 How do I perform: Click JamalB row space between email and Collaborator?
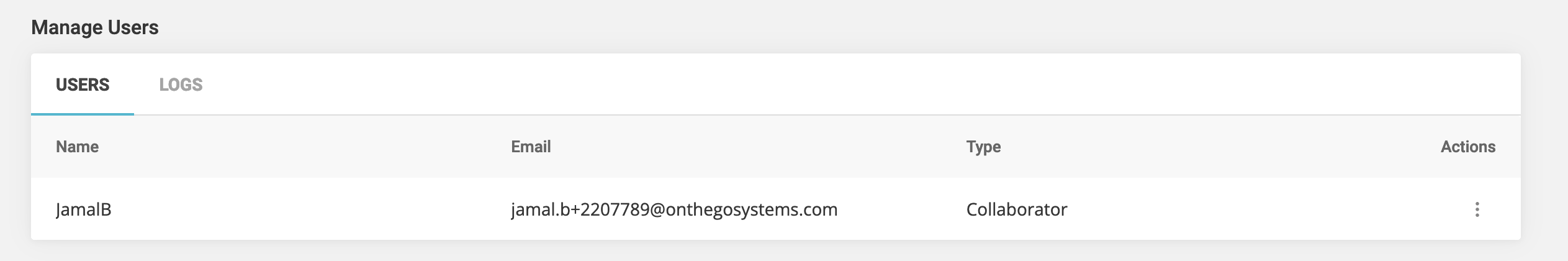900,209
